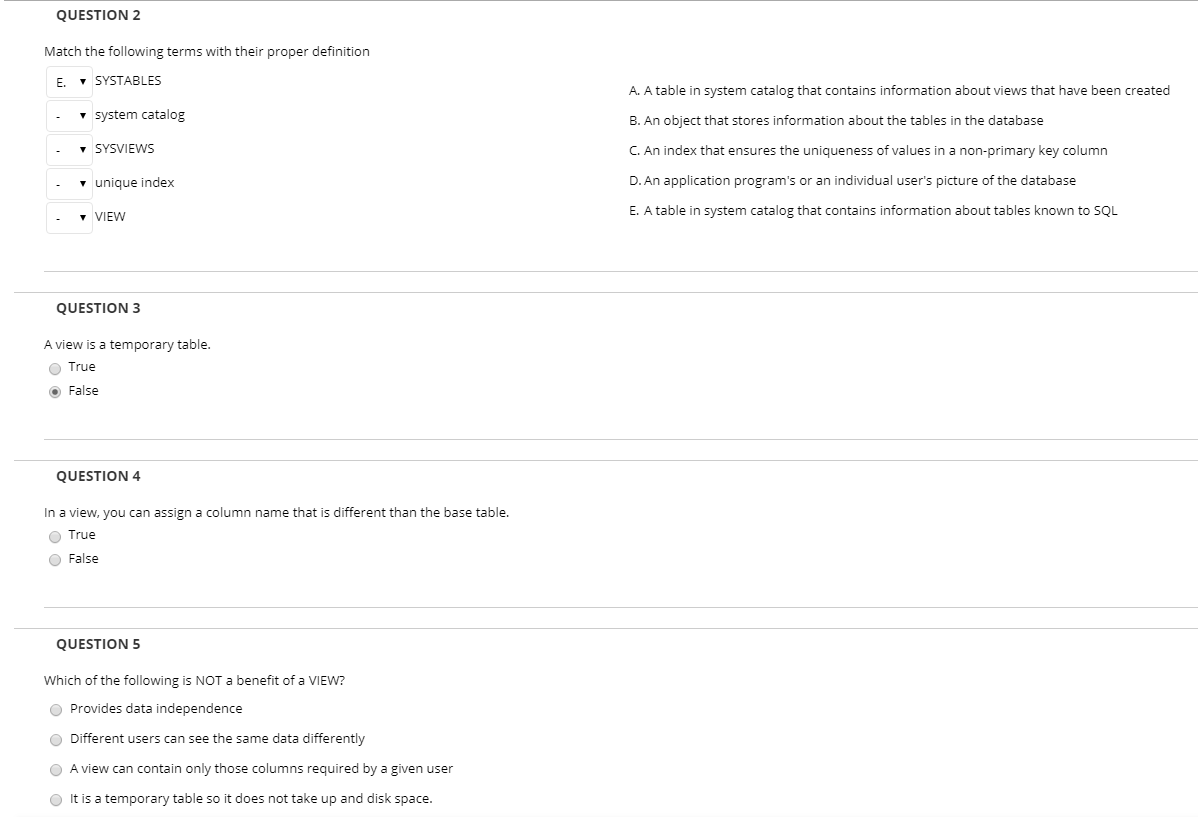Screen dimensions: 1198x817
Task: Open the SYSTABLES matching dropdown
Action: pyautogui.click(x=69, y=81)
